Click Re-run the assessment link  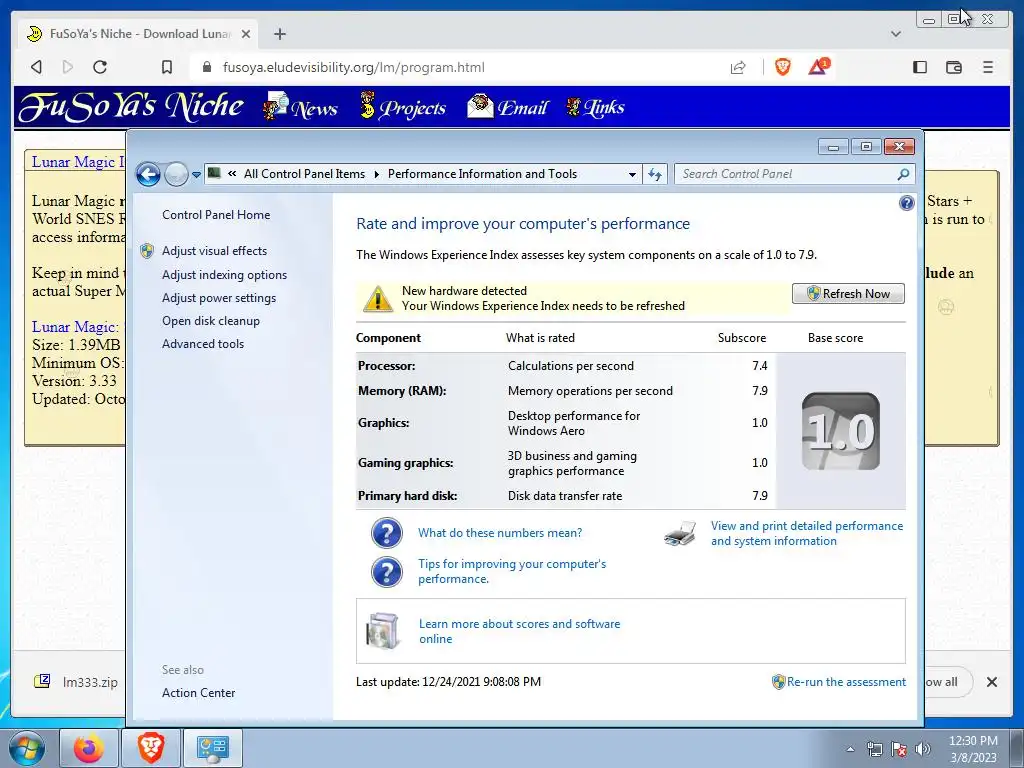point(846,682)
